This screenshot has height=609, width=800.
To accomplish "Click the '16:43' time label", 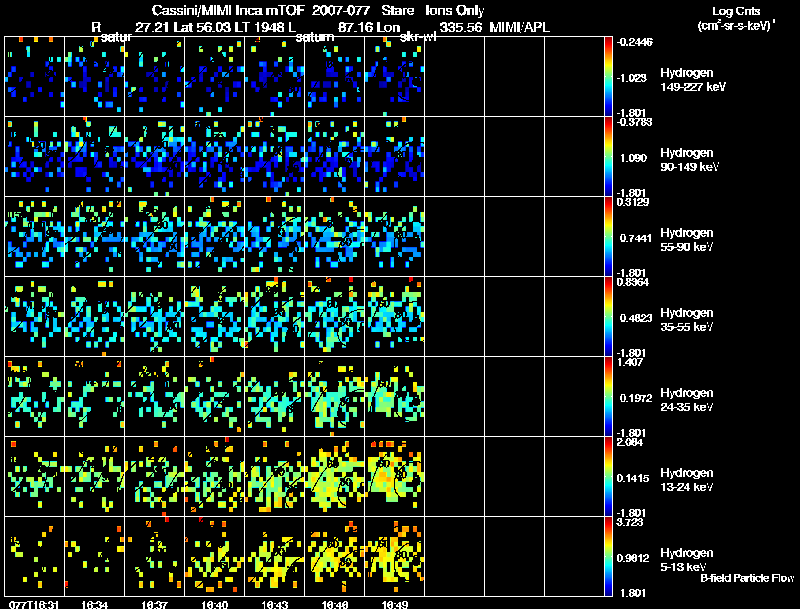I will [274, 605].
